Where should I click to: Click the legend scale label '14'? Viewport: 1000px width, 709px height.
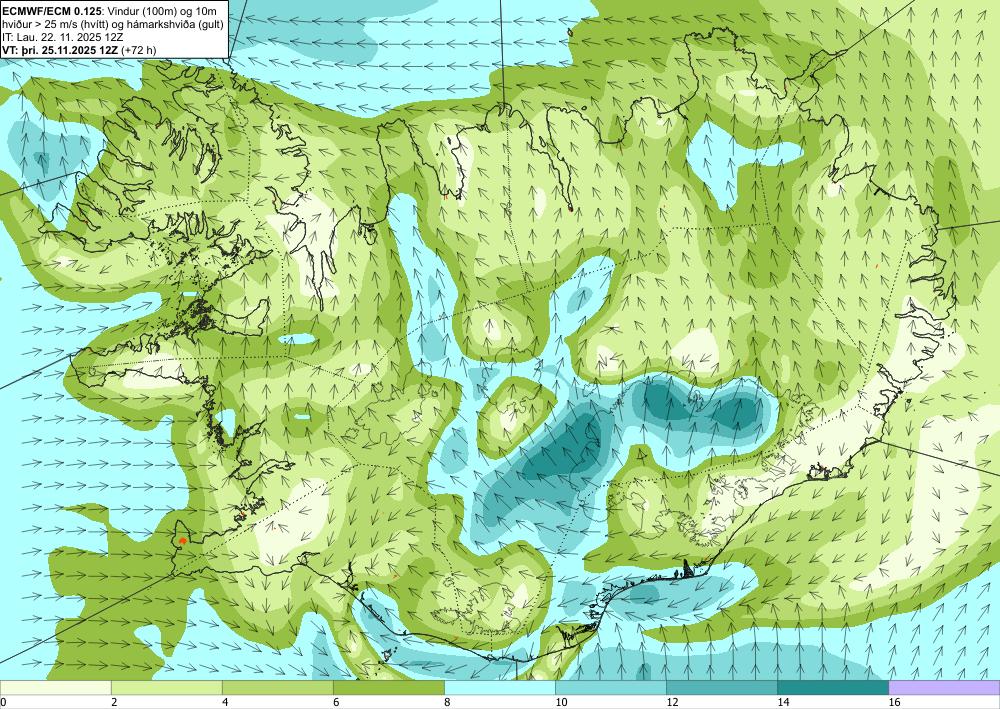783,702
